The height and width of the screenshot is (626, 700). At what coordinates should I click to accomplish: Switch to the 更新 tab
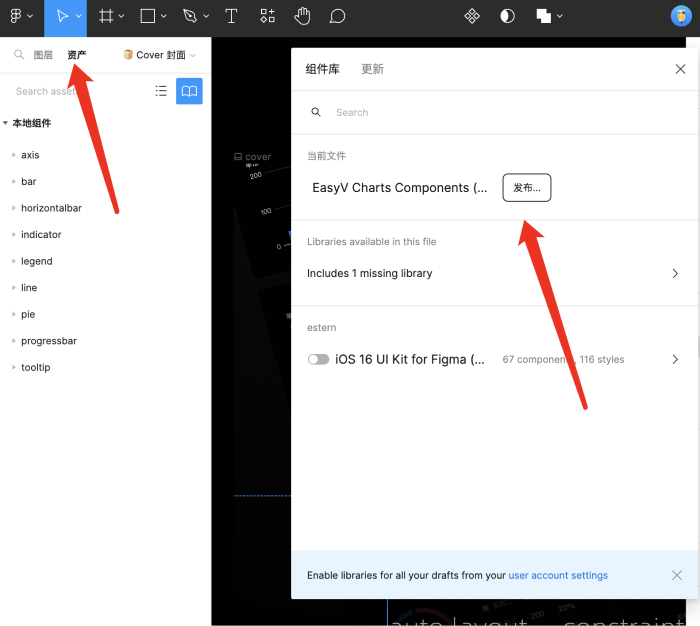click(372, 69)
